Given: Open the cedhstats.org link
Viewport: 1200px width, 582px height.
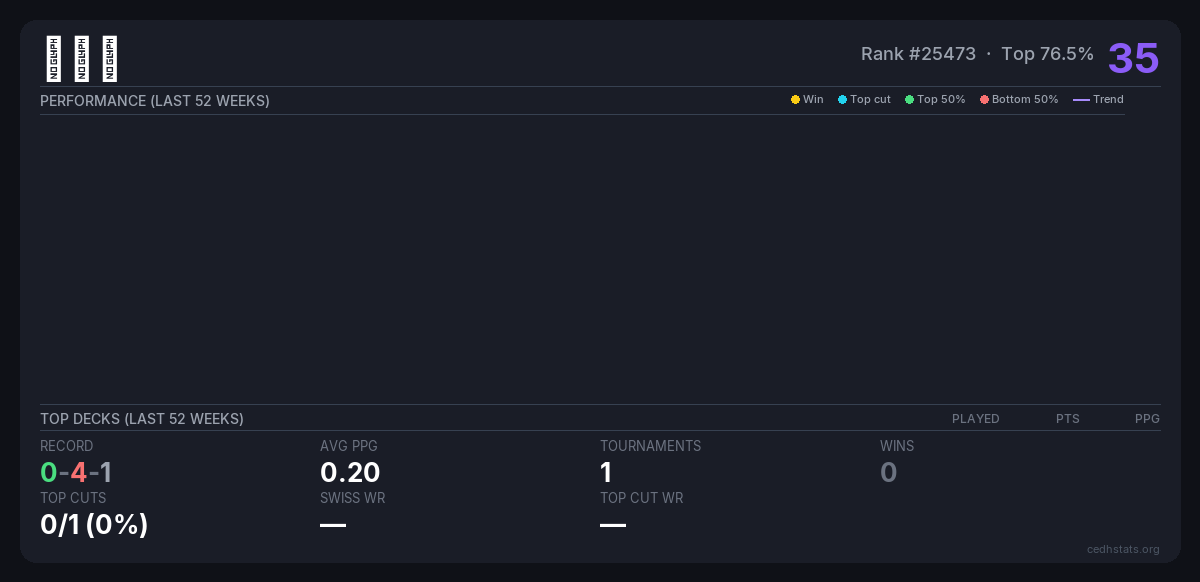Looking at the screenshot, I should (1123, 549).
